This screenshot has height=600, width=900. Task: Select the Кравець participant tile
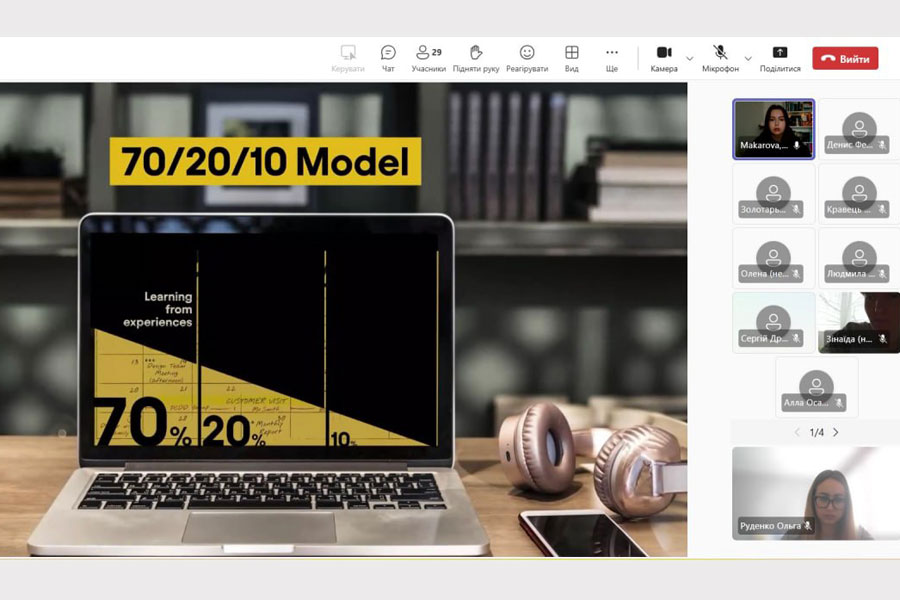(859, 194)
